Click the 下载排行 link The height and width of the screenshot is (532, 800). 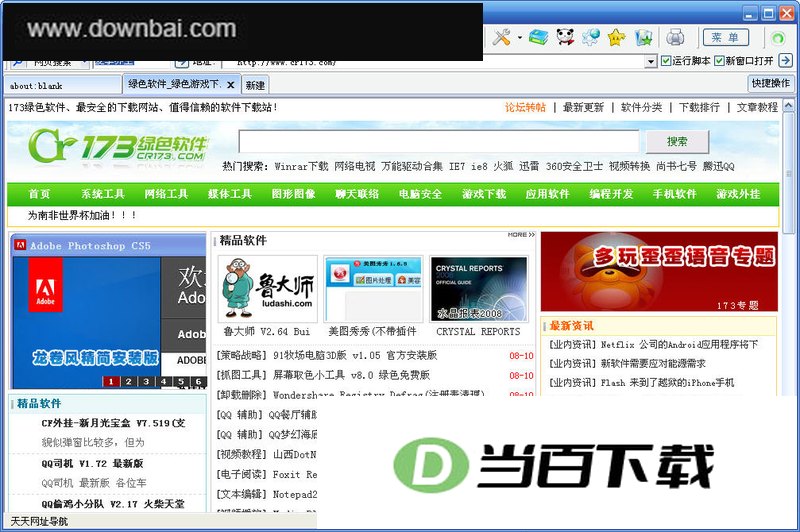[x=699, y=107]
